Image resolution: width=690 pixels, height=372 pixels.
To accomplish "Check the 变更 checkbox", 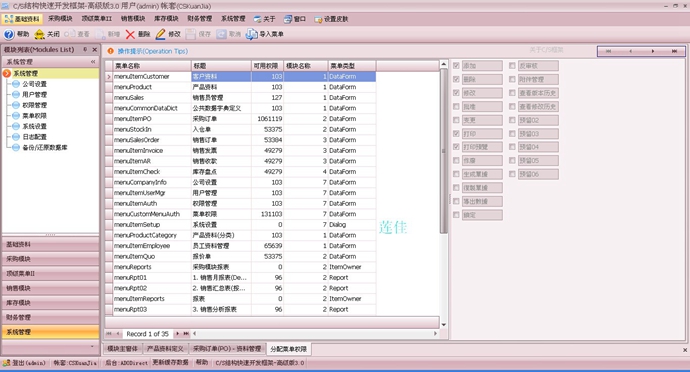I will (456, 120).
